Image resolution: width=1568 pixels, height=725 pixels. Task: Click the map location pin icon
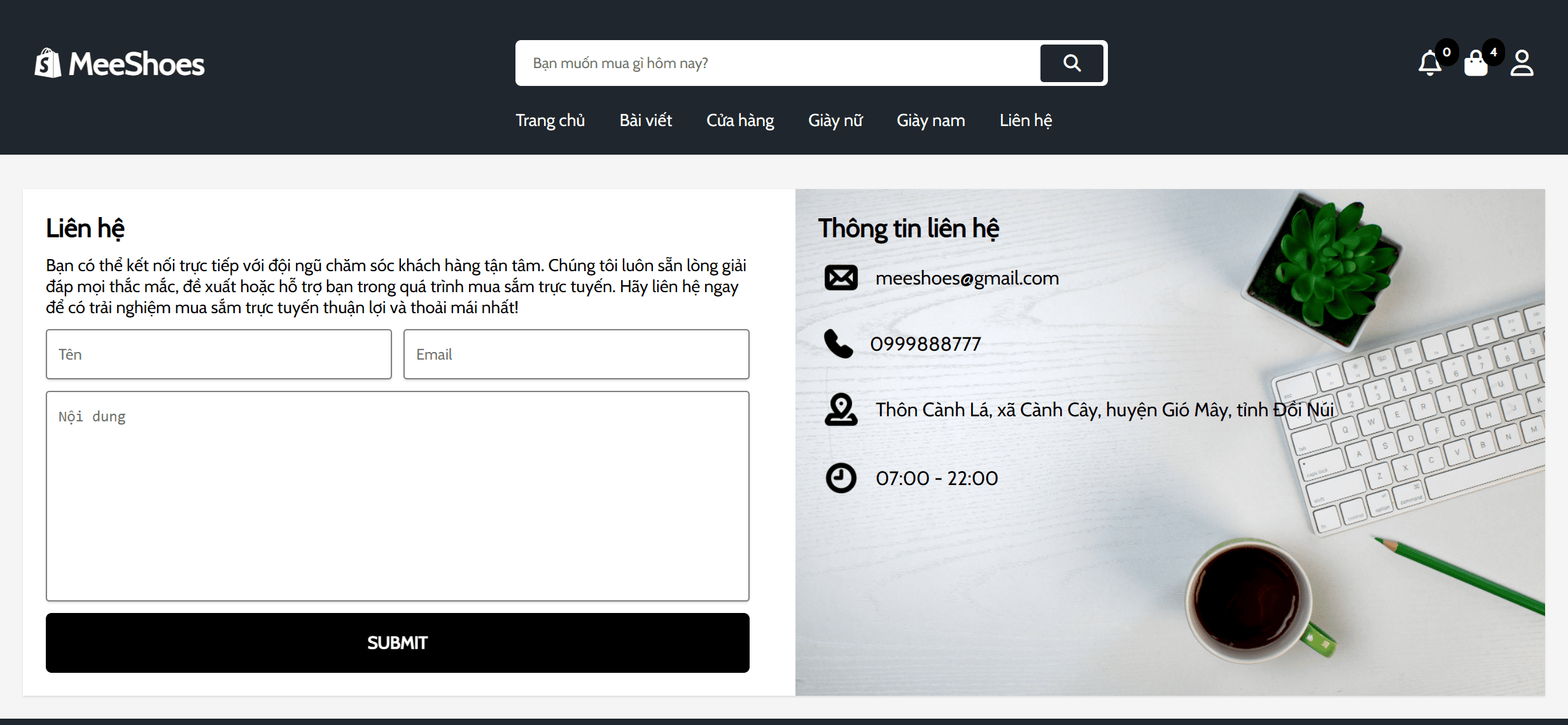tap(841, 409)
